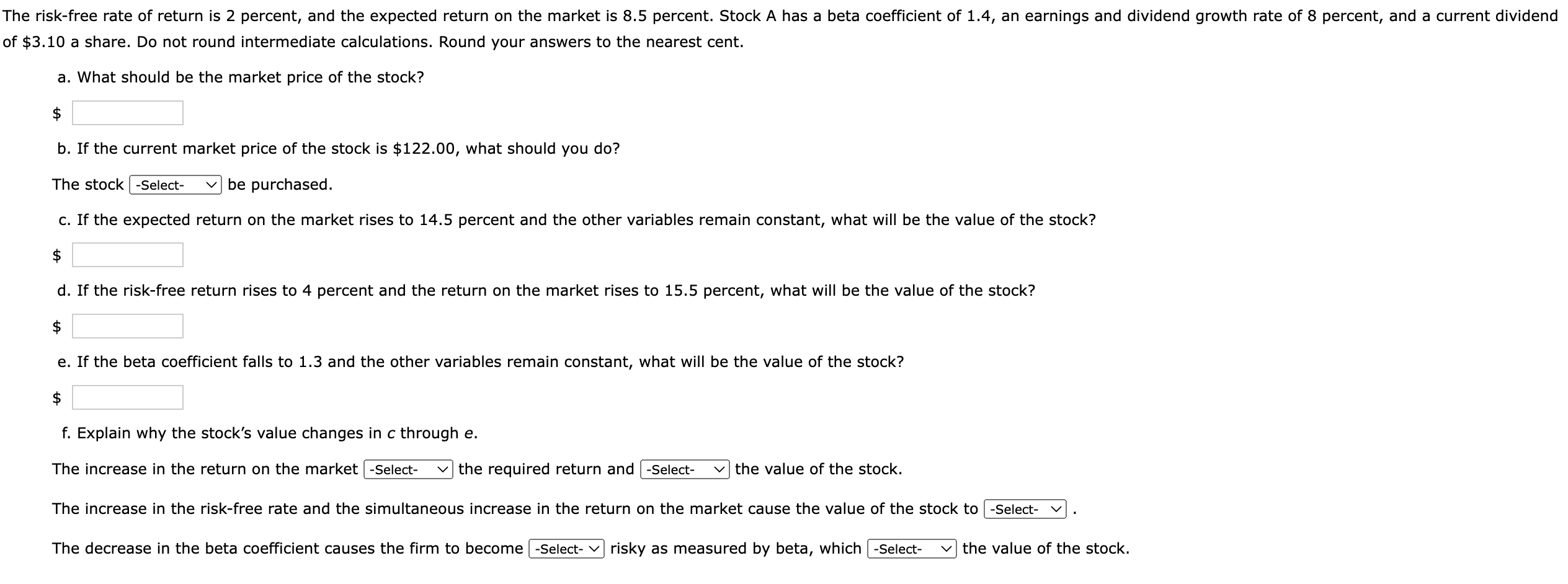Click the answer box for part d
The image size is (1568, 584).
point(128,325)
